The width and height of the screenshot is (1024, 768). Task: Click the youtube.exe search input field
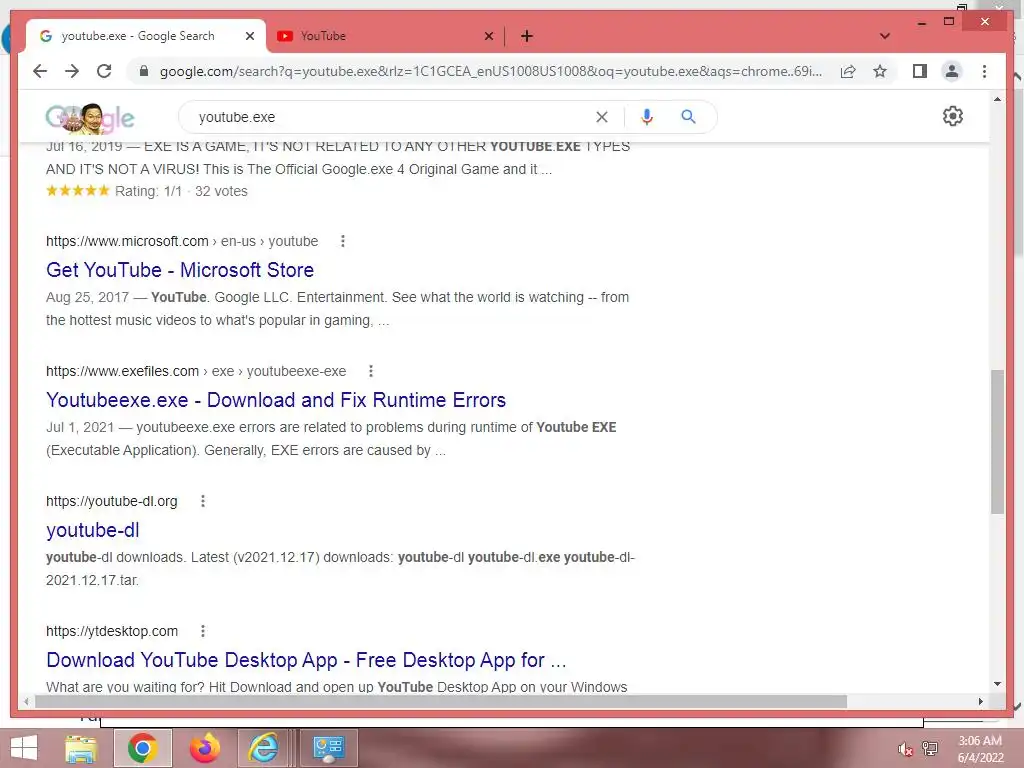click(392, 117)
